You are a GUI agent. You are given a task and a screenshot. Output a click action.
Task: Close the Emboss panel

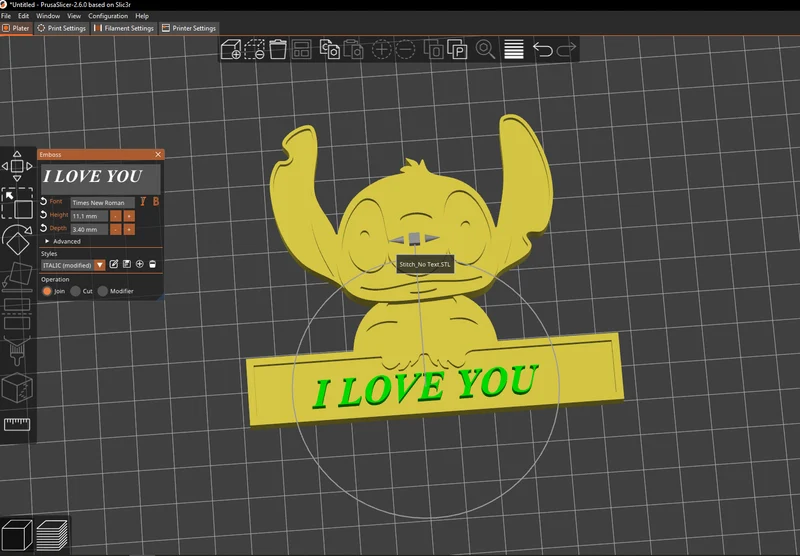click(158, 154)
